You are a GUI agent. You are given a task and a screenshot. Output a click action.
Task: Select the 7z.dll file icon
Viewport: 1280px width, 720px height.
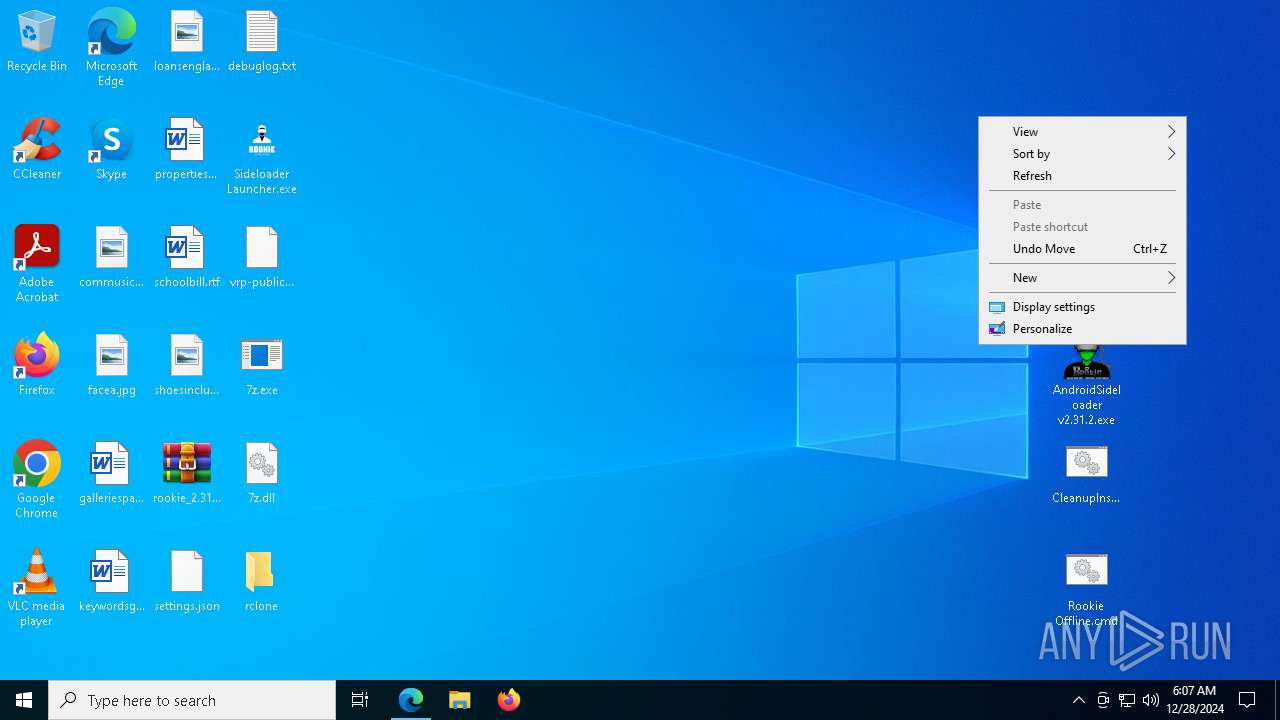click(262, 474)
